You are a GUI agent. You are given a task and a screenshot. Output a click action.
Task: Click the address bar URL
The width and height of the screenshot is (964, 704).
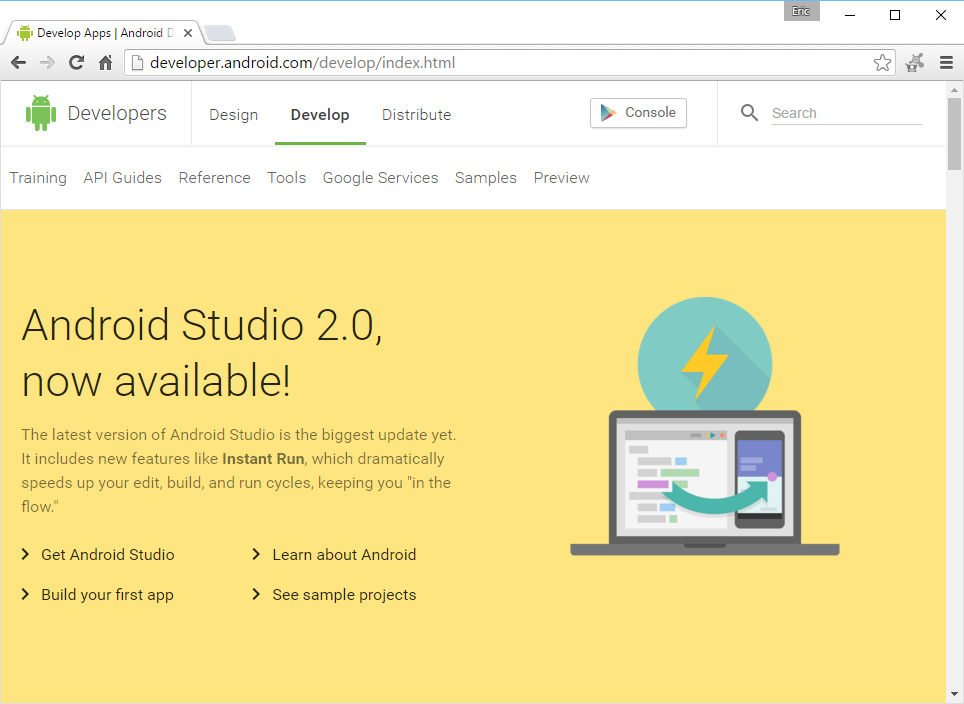[302, 63]
